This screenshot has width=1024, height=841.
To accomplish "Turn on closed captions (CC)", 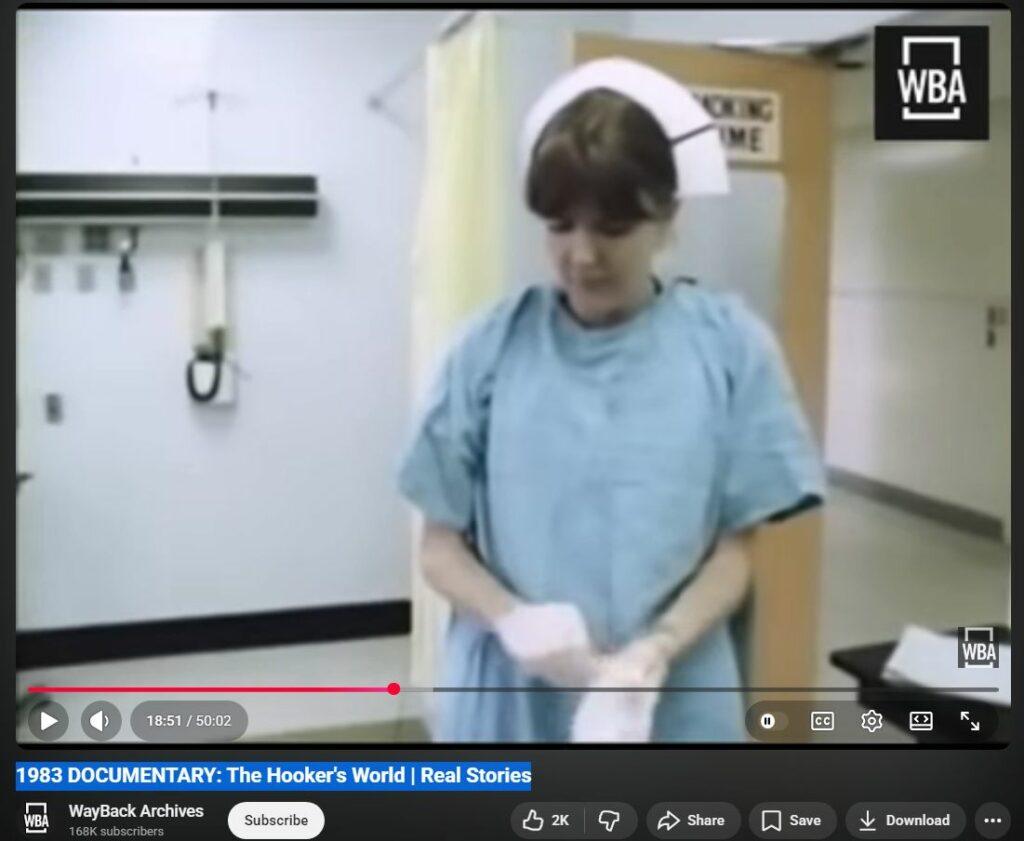I will (x=822, y=721).
